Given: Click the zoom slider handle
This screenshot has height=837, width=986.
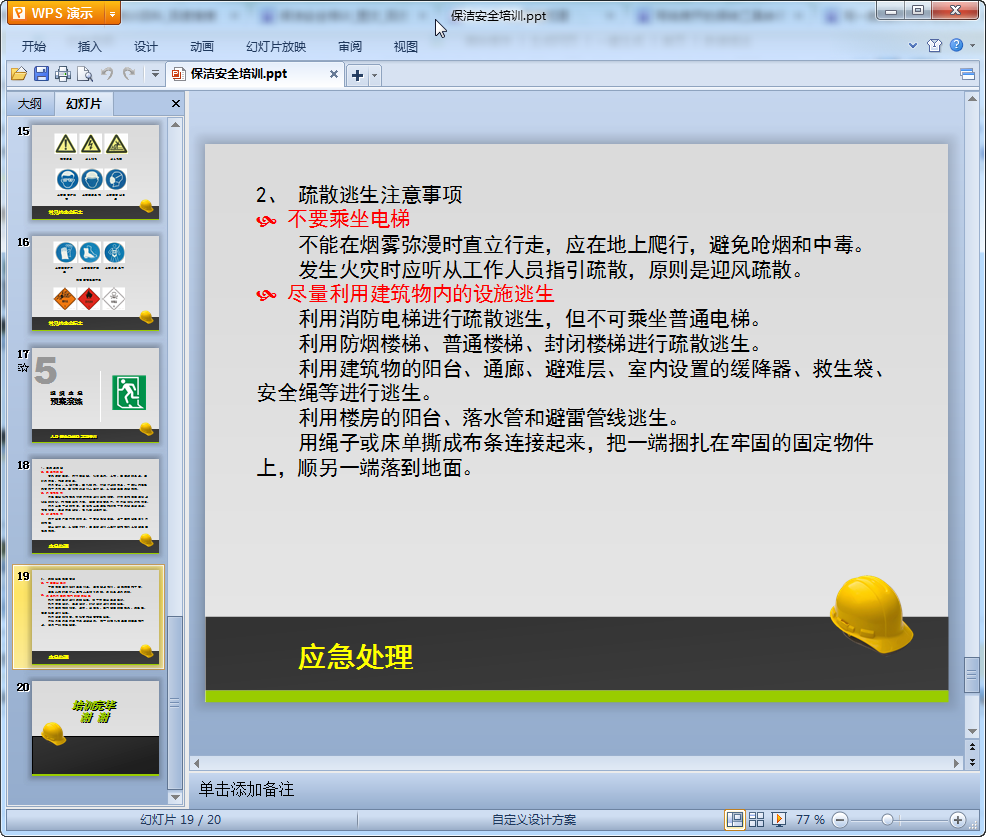Looking at the screenshot, I should 887,820.
